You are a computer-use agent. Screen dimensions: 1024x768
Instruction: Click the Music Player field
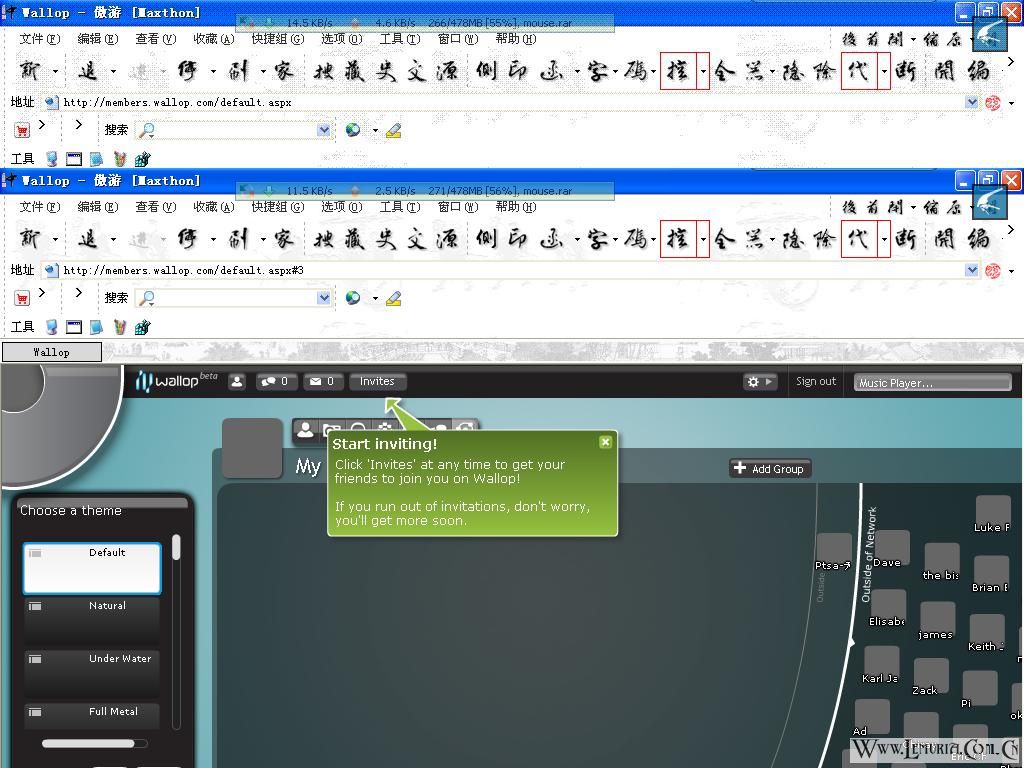932,383
